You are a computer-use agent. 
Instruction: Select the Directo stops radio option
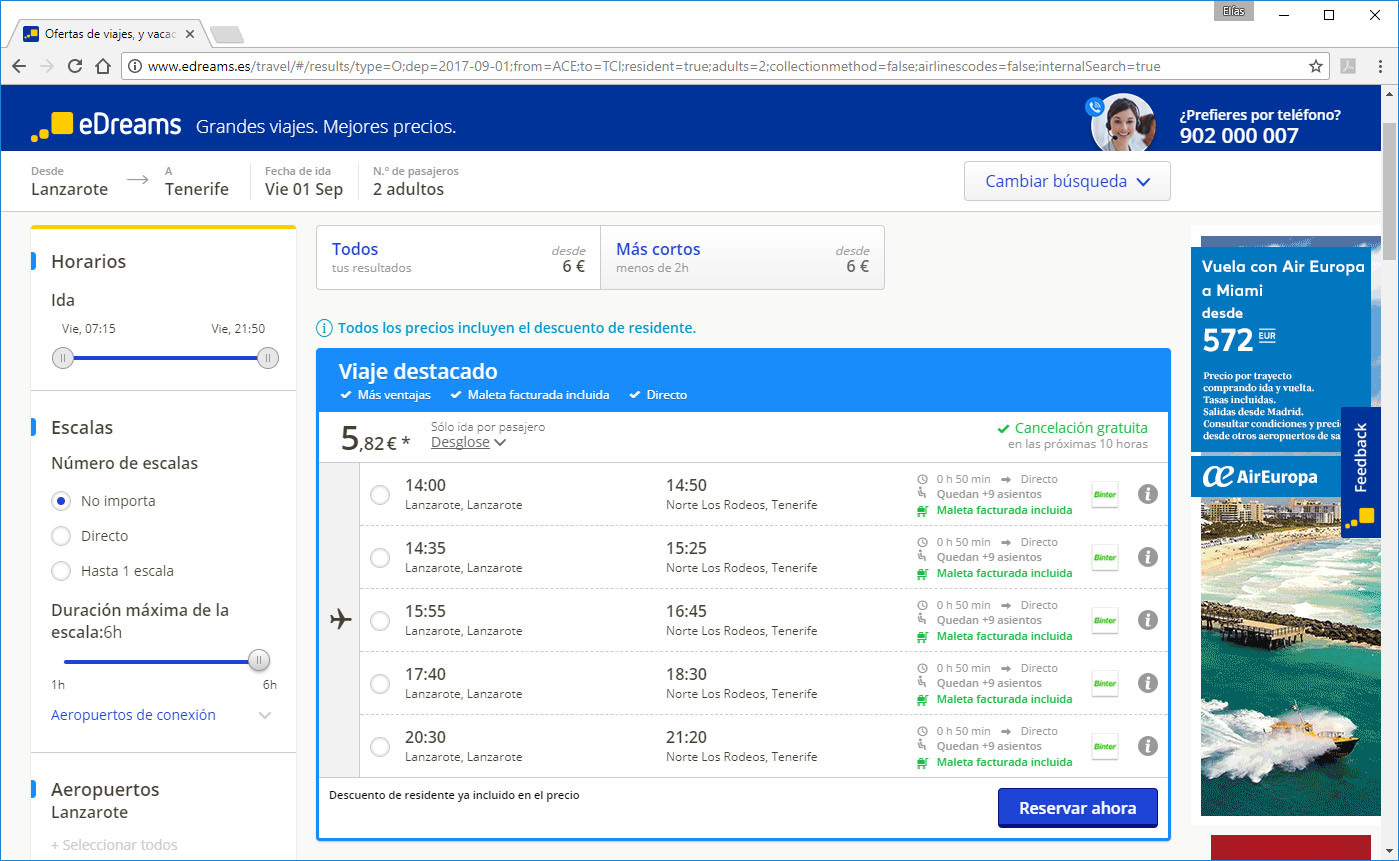pos(61,536)
